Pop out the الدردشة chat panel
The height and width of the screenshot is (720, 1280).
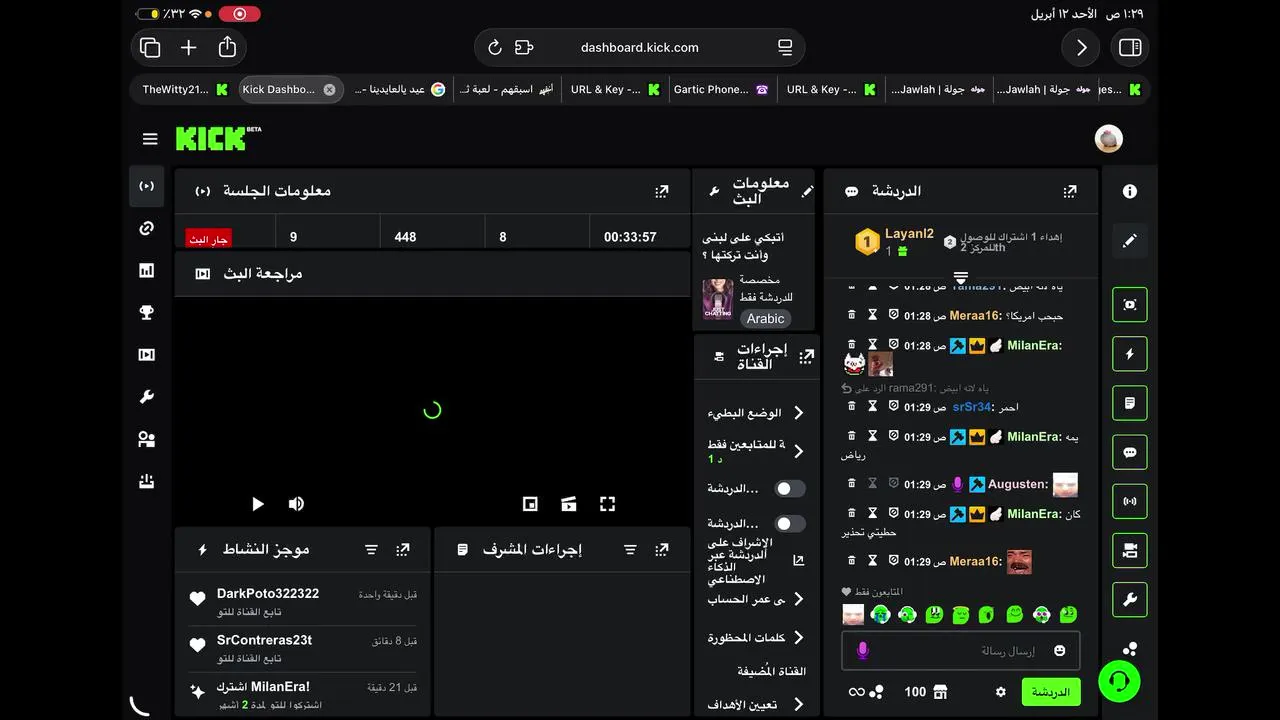(1070, 191)
